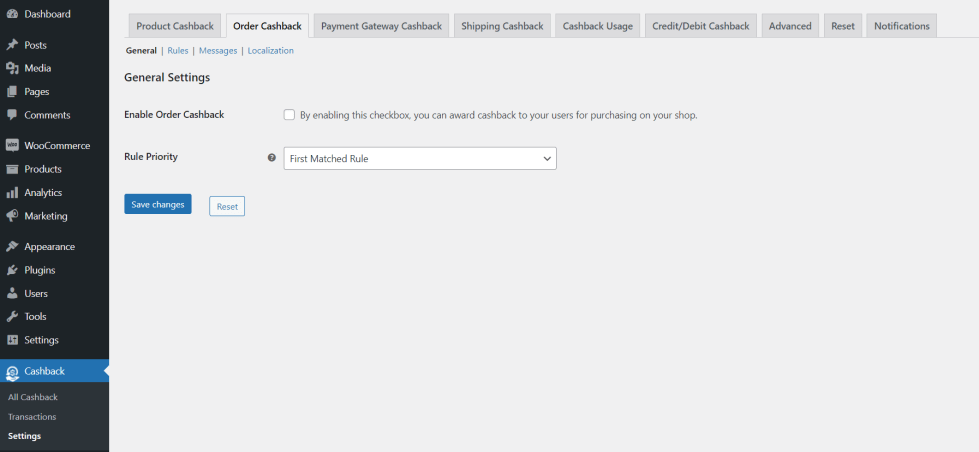Go to the Localization sub-section link

point(270,50)
